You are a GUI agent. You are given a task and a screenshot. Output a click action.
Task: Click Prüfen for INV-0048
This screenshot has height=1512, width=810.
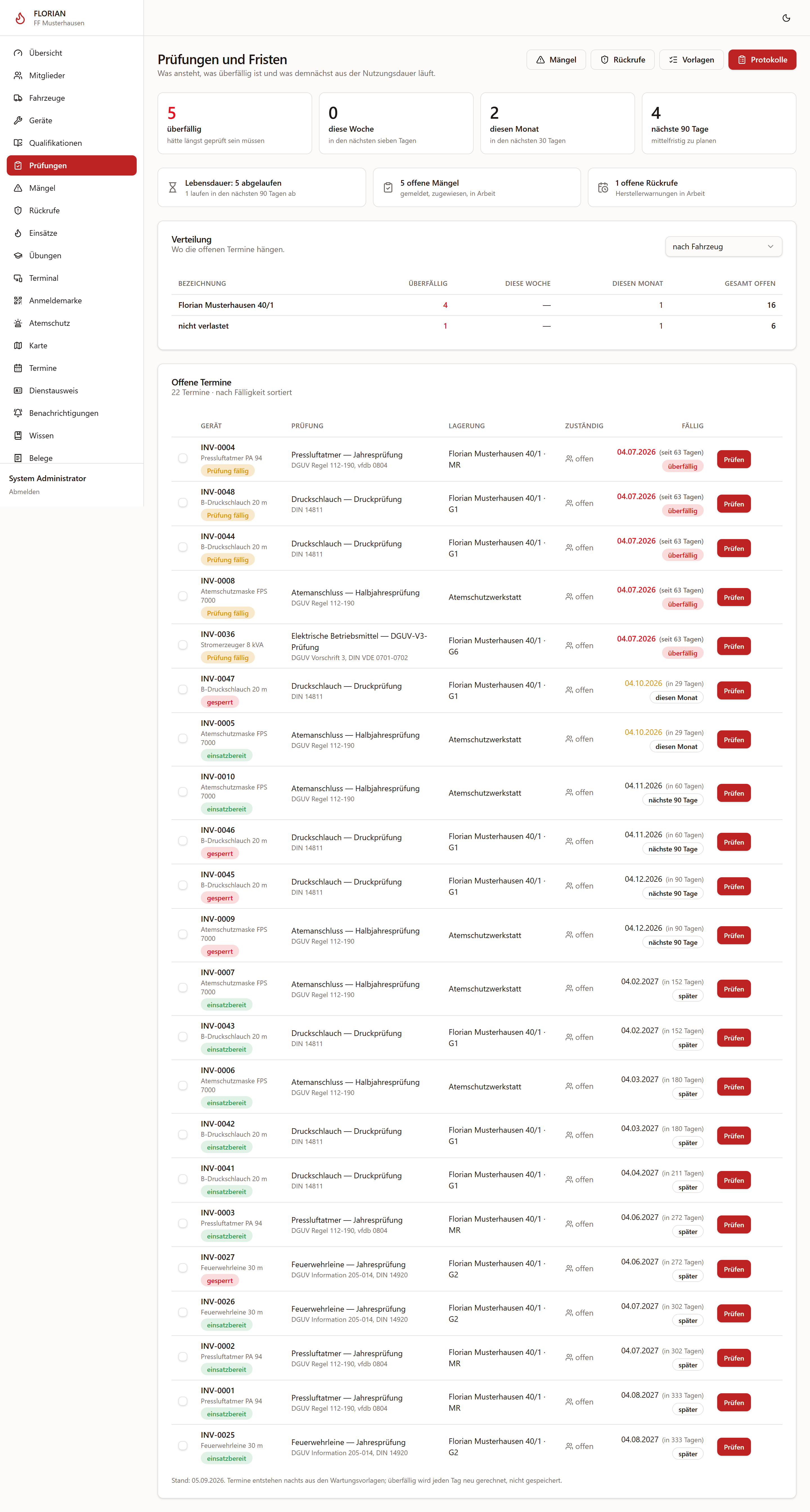click(x=733, y=504)
